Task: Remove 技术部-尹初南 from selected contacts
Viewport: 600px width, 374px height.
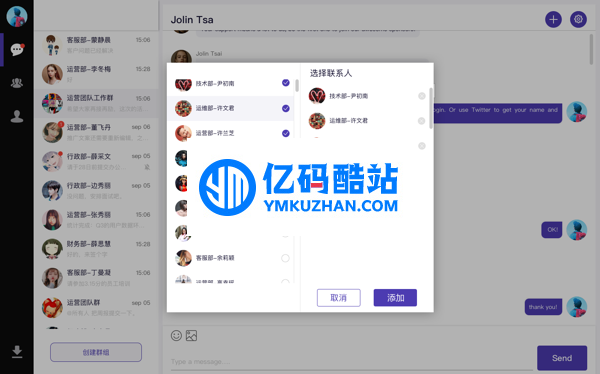Action: 422,96
